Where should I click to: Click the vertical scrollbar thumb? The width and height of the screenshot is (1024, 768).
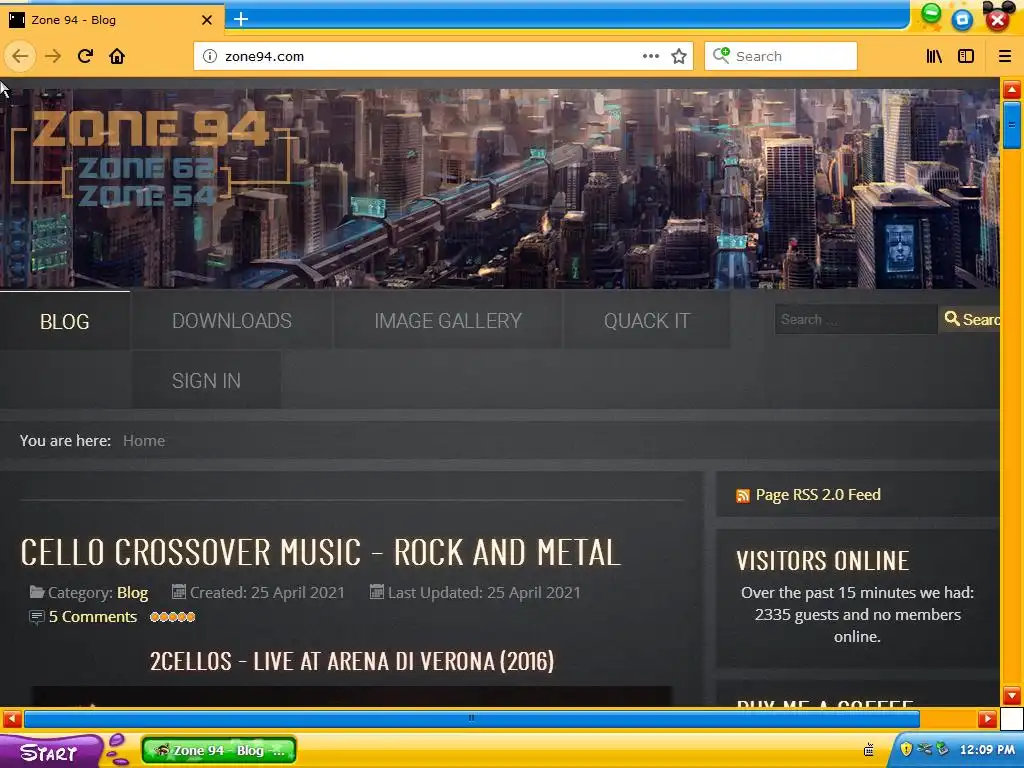(1012, 125)
